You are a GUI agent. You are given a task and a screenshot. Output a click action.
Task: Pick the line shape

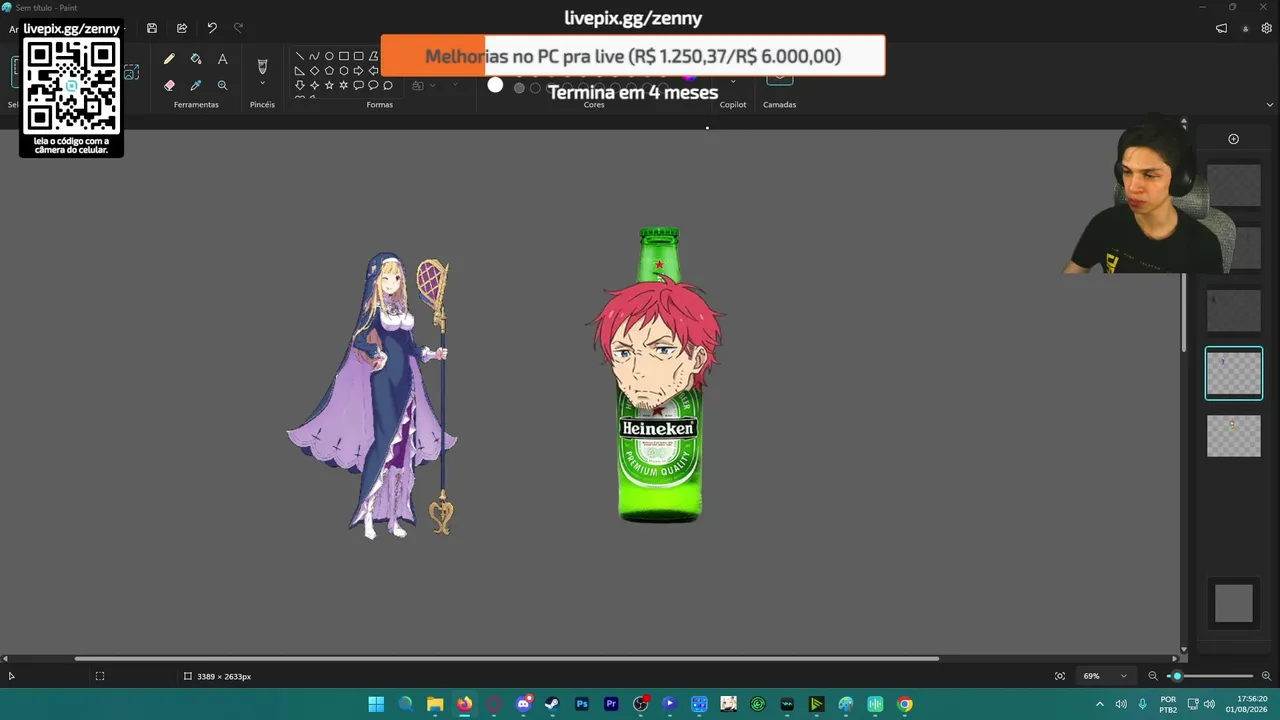click(x=299, y=56)
